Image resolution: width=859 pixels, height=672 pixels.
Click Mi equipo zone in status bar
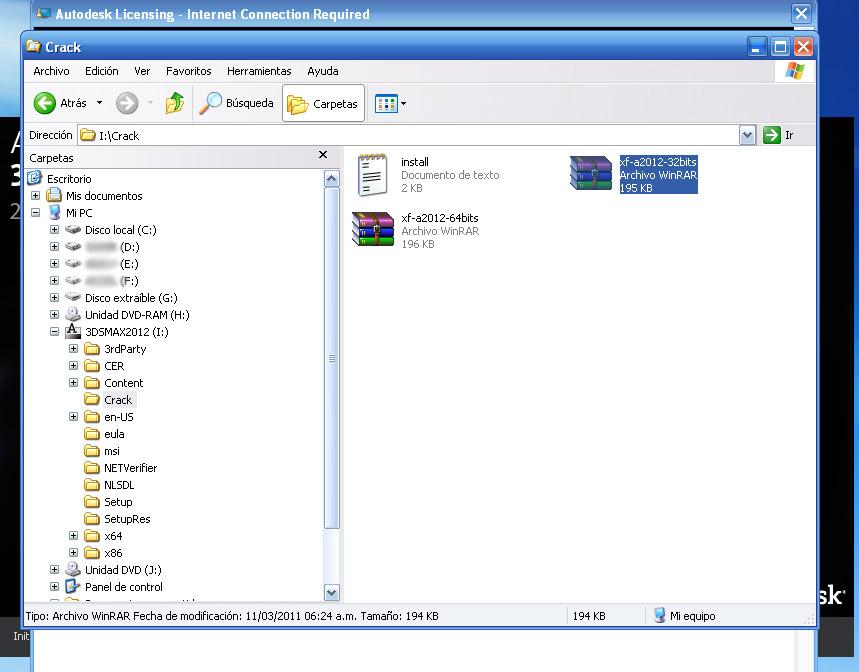pyautogui.click(x=685, y=616)
